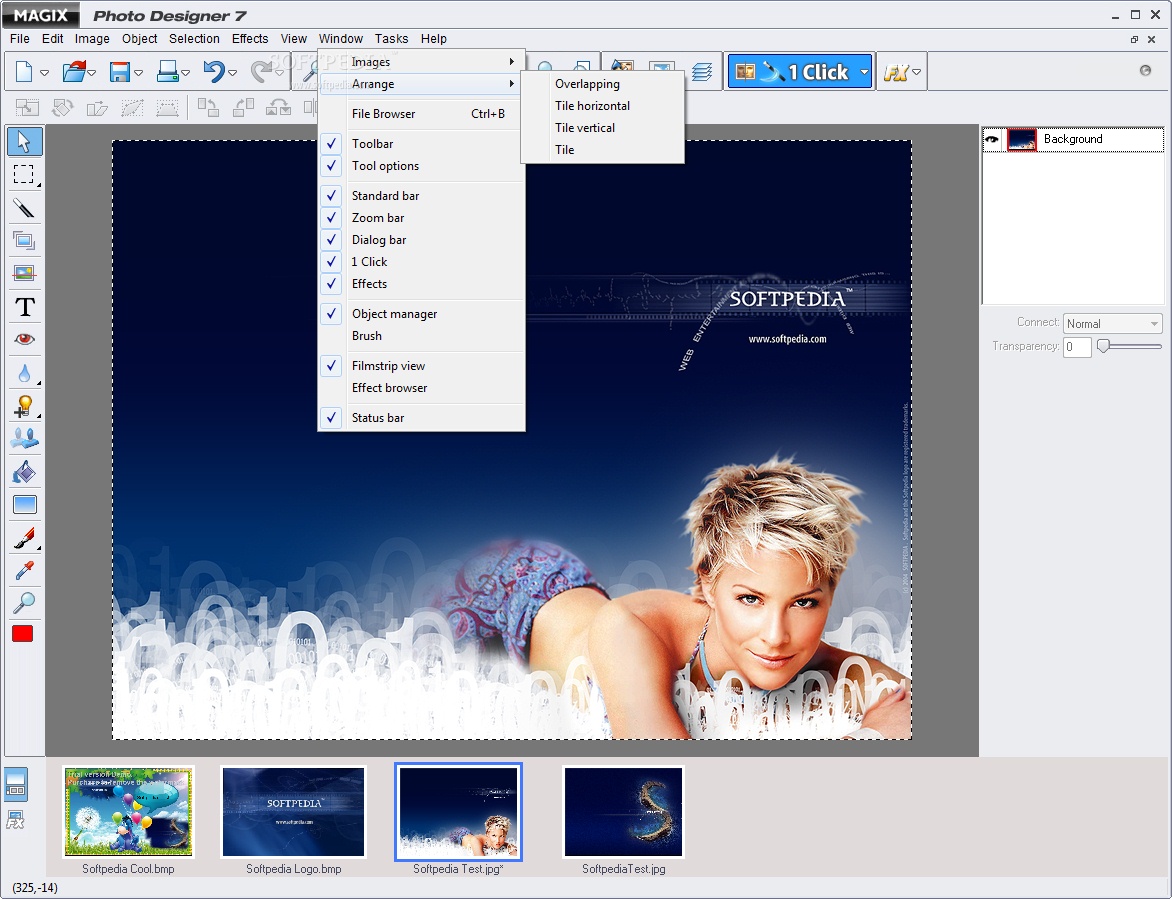Select the Softpedia Logo.bmp thumbnail
Image resolution: width=1172 pixels, height=899 pixels.
coord(294,812)
